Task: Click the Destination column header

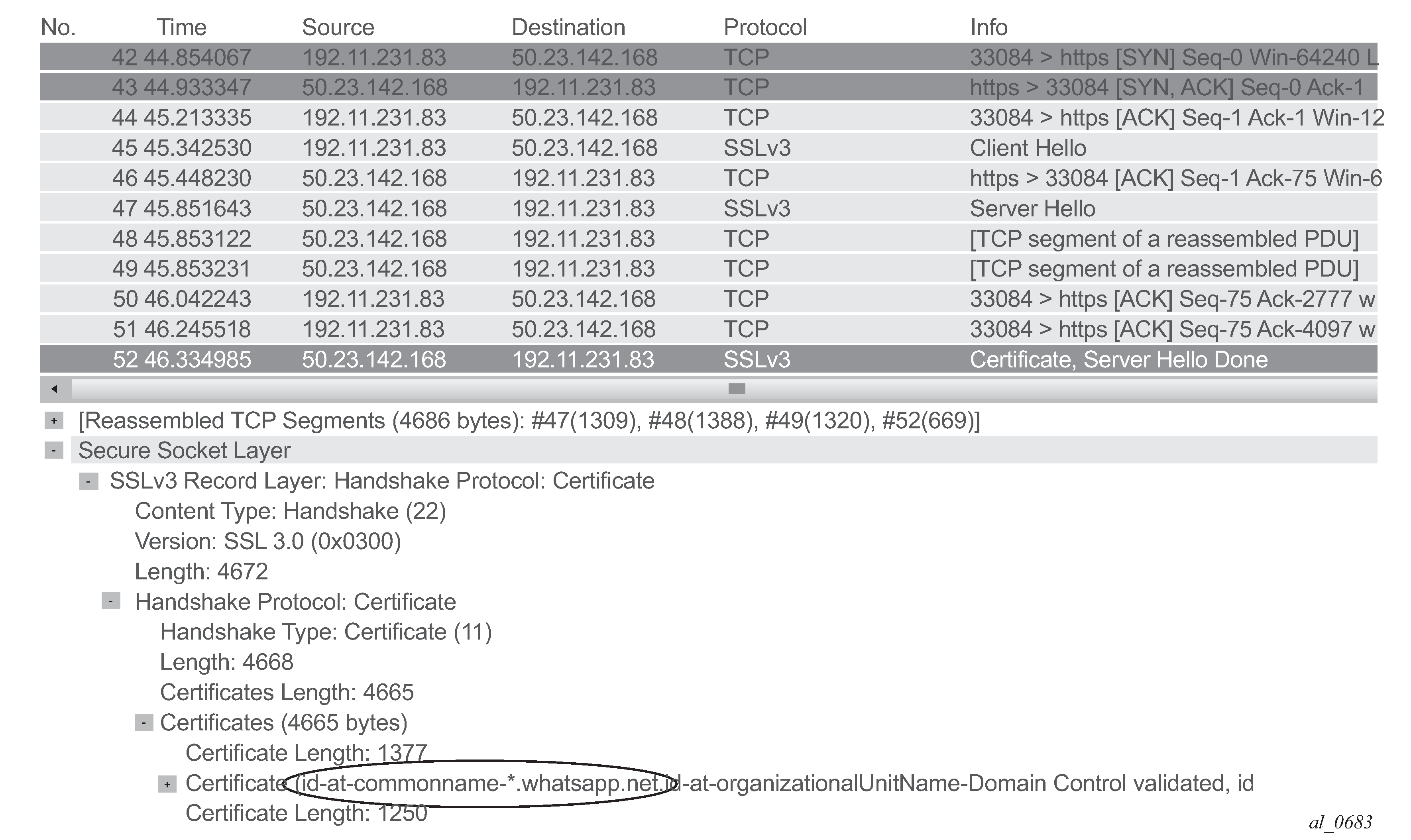Action: [568, 27]
